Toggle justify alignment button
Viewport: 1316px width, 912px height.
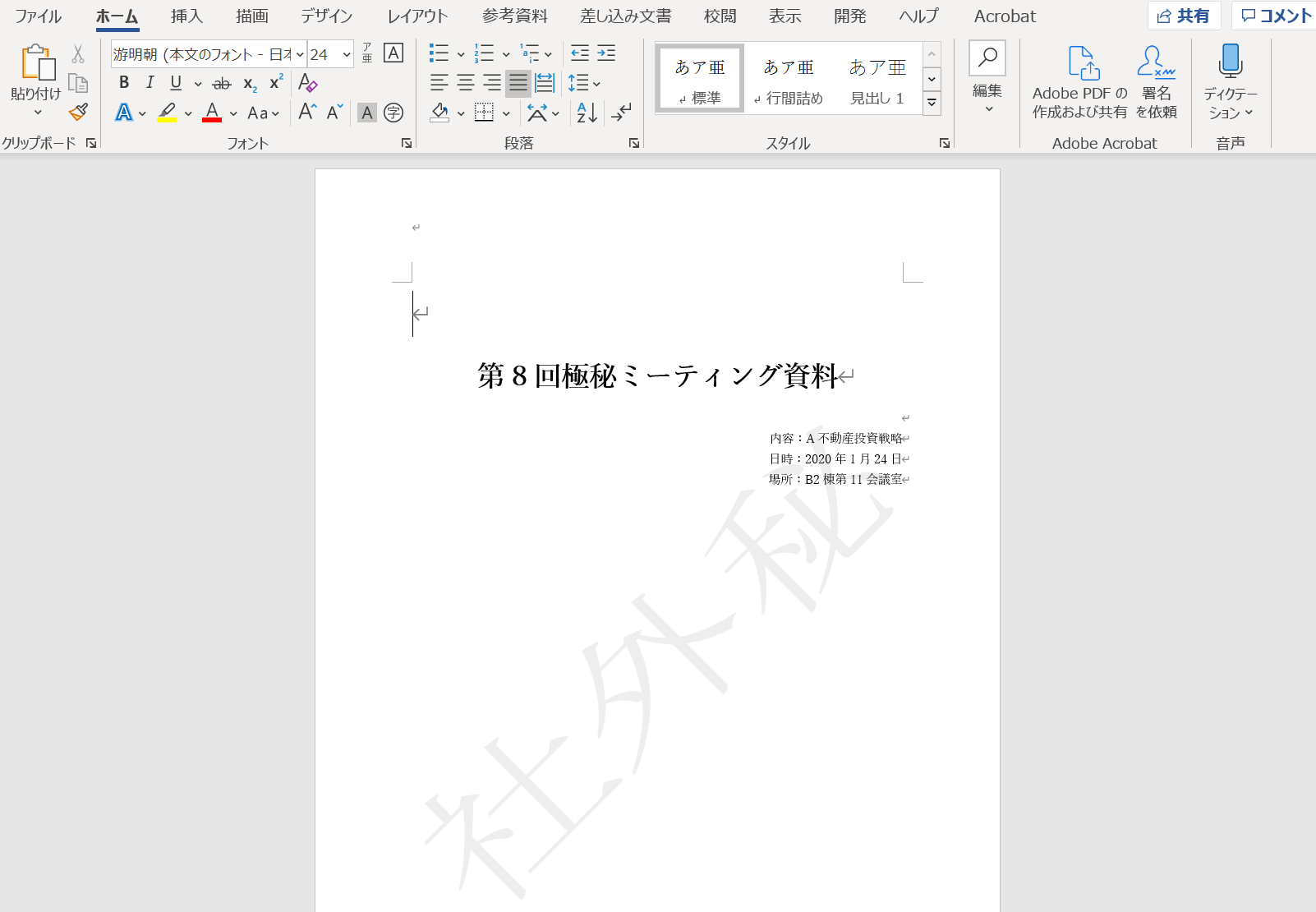point(518,83)
